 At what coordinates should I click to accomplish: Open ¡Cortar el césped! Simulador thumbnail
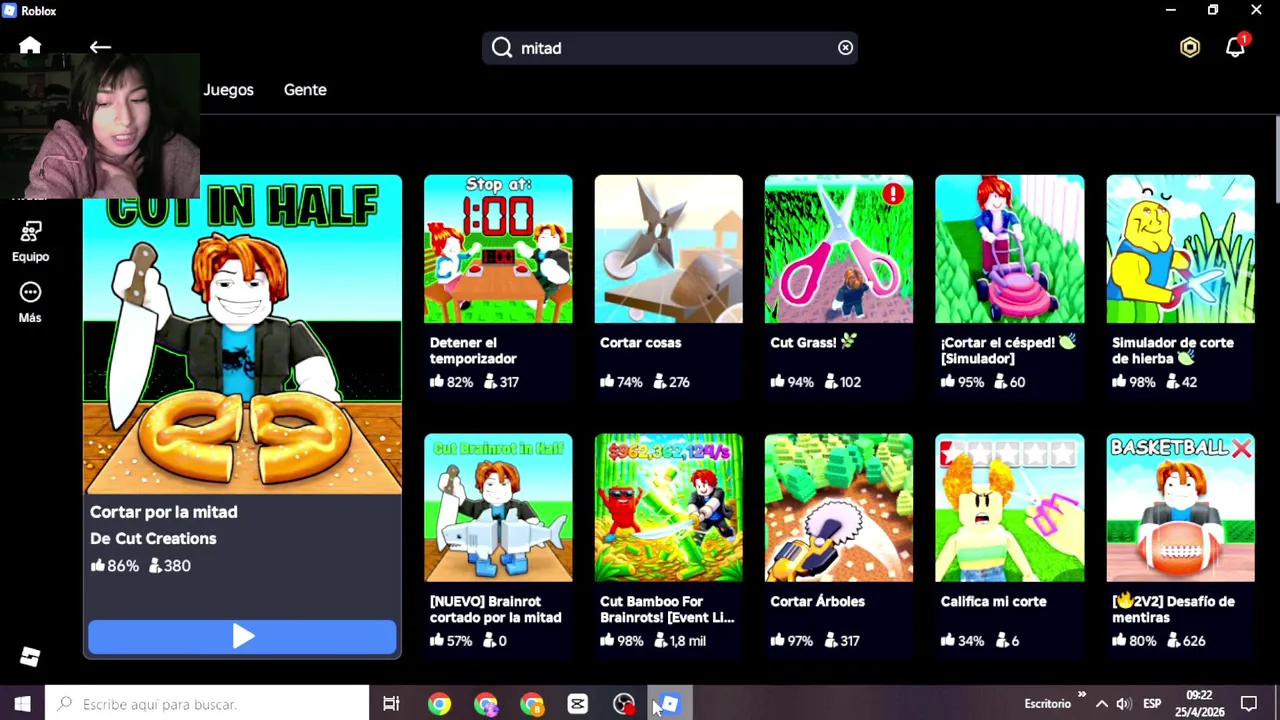click(1009, 249)
